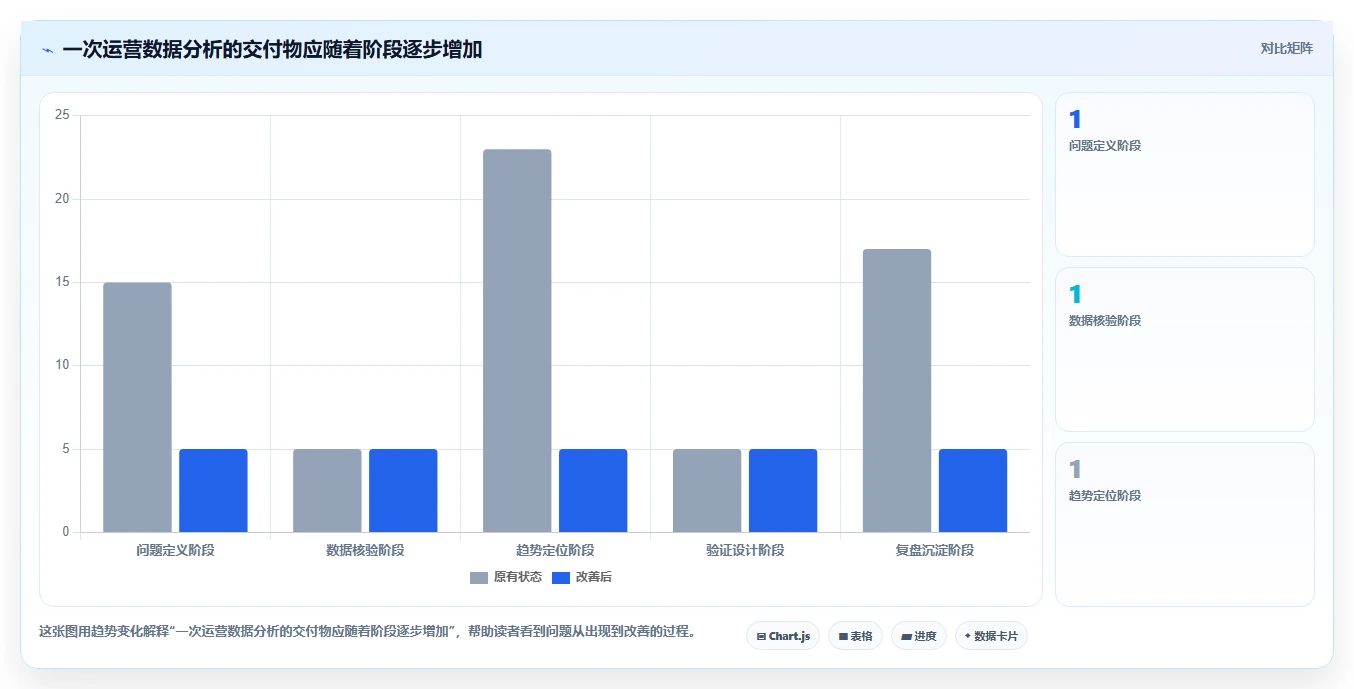1354x689 pixels.
Task: Open the 数据核验阶段 data card
Action: [x=1185, y=350]
